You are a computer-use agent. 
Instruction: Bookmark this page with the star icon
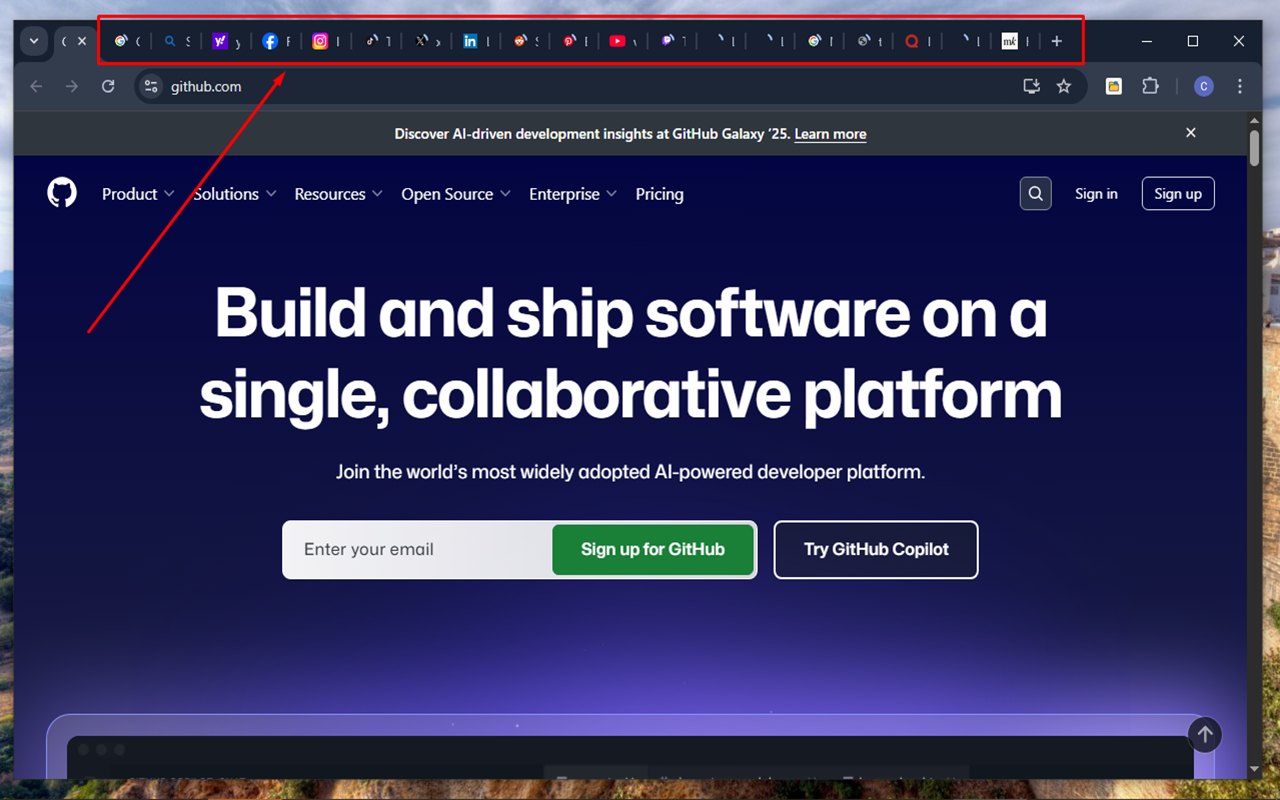(1064, 87)
